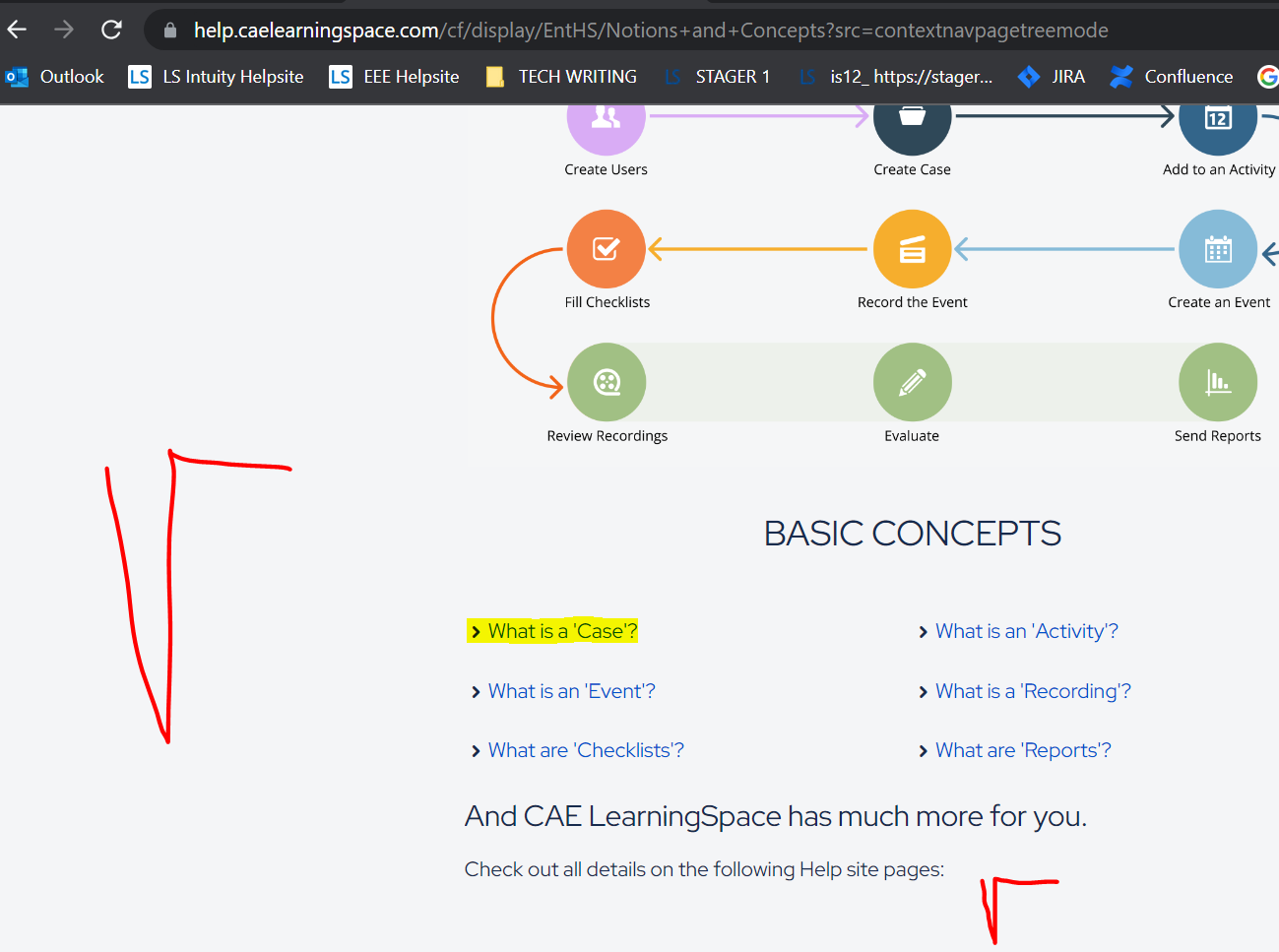Open the EEE Helpsite bookmark
This screenshot has height=952, width=1279.
[395, 77]
